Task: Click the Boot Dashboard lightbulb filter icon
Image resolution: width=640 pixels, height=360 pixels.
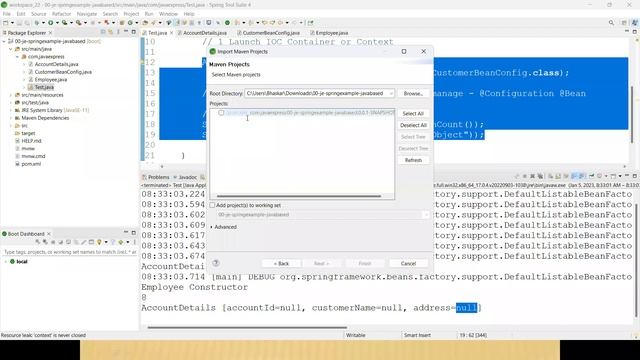Action: click(x=99, y=242)
